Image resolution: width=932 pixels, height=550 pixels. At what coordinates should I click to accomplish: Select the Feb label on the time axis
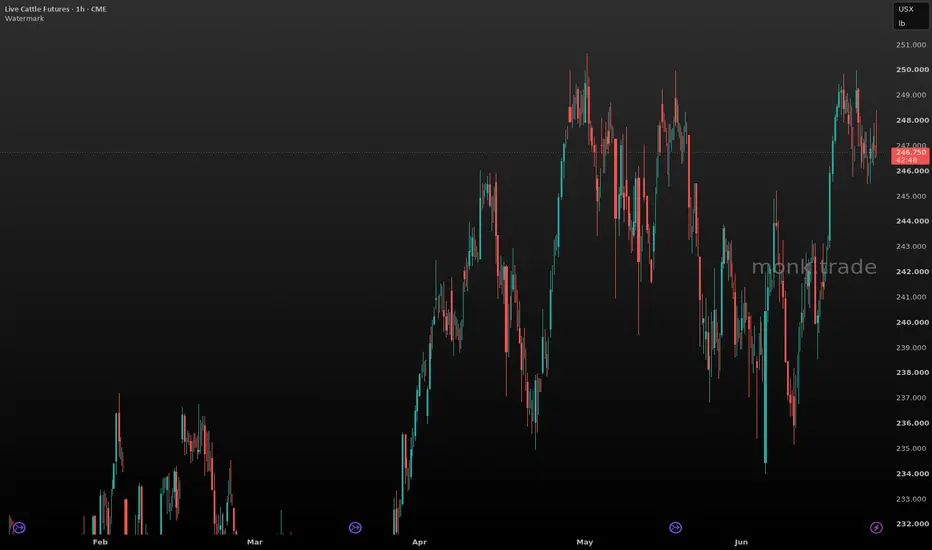click(x=100, y=542)
